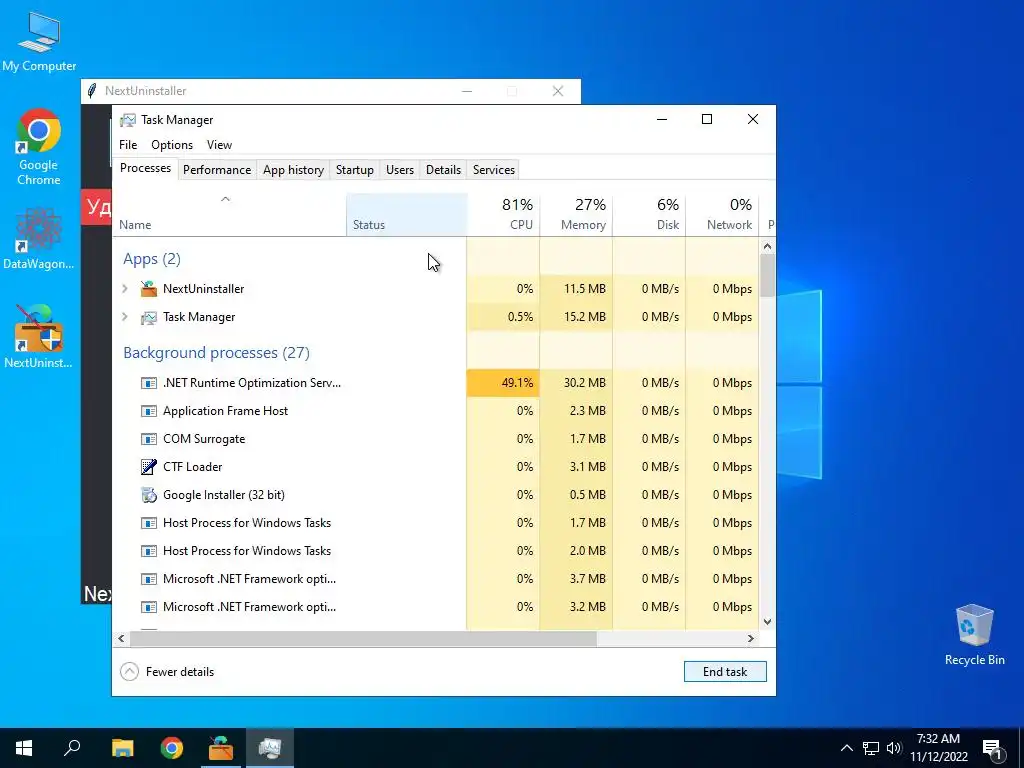The height and width of the screenshot is (768, 1024).
Task: Click the 30.2 MB memory cell
Action: [576, 383]
